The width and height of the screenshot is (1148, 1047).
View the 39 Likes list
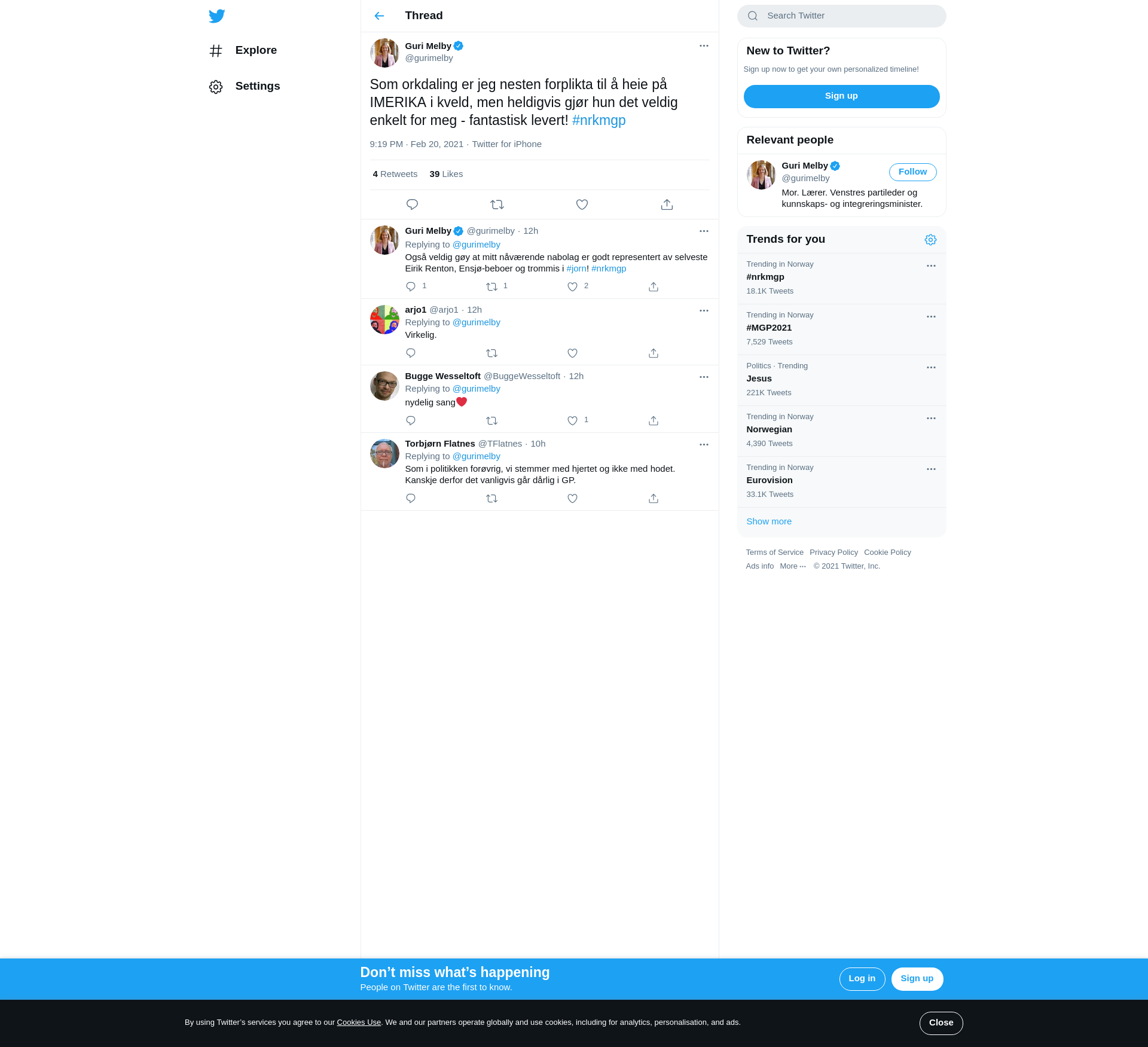446,174
